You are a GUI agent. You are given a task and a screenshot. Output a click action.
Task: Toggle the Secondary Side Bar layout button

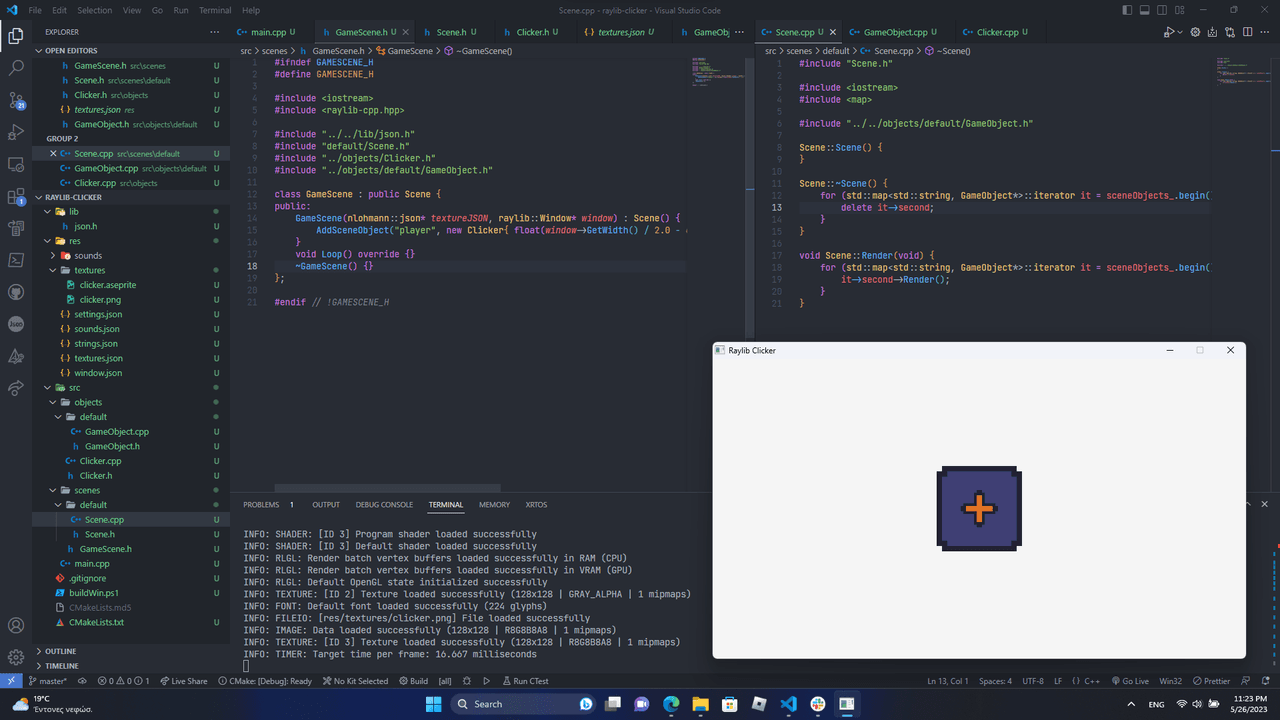[x=1164, y=10]
